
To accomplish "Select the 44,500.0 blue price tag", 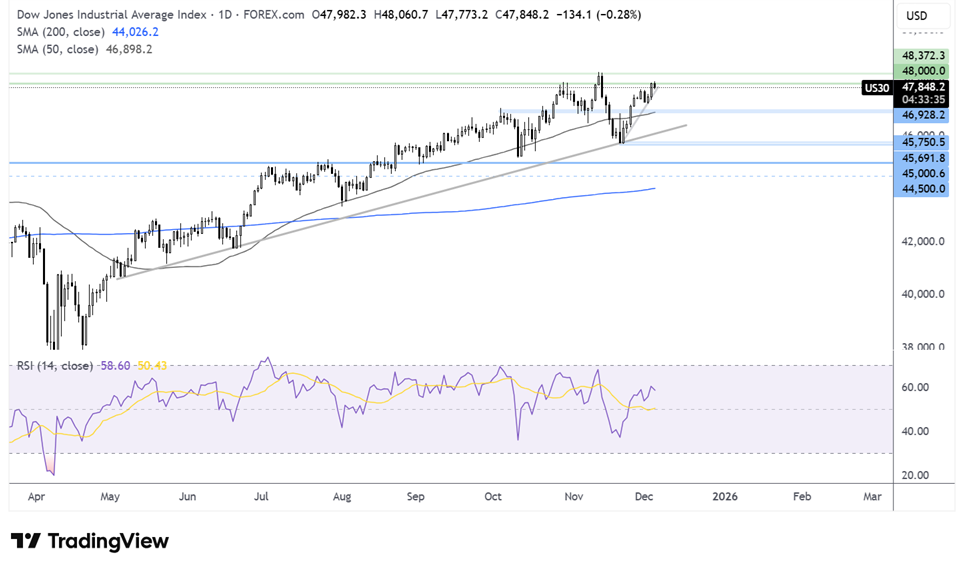I will pyautogui.click(x=921, y=189).
